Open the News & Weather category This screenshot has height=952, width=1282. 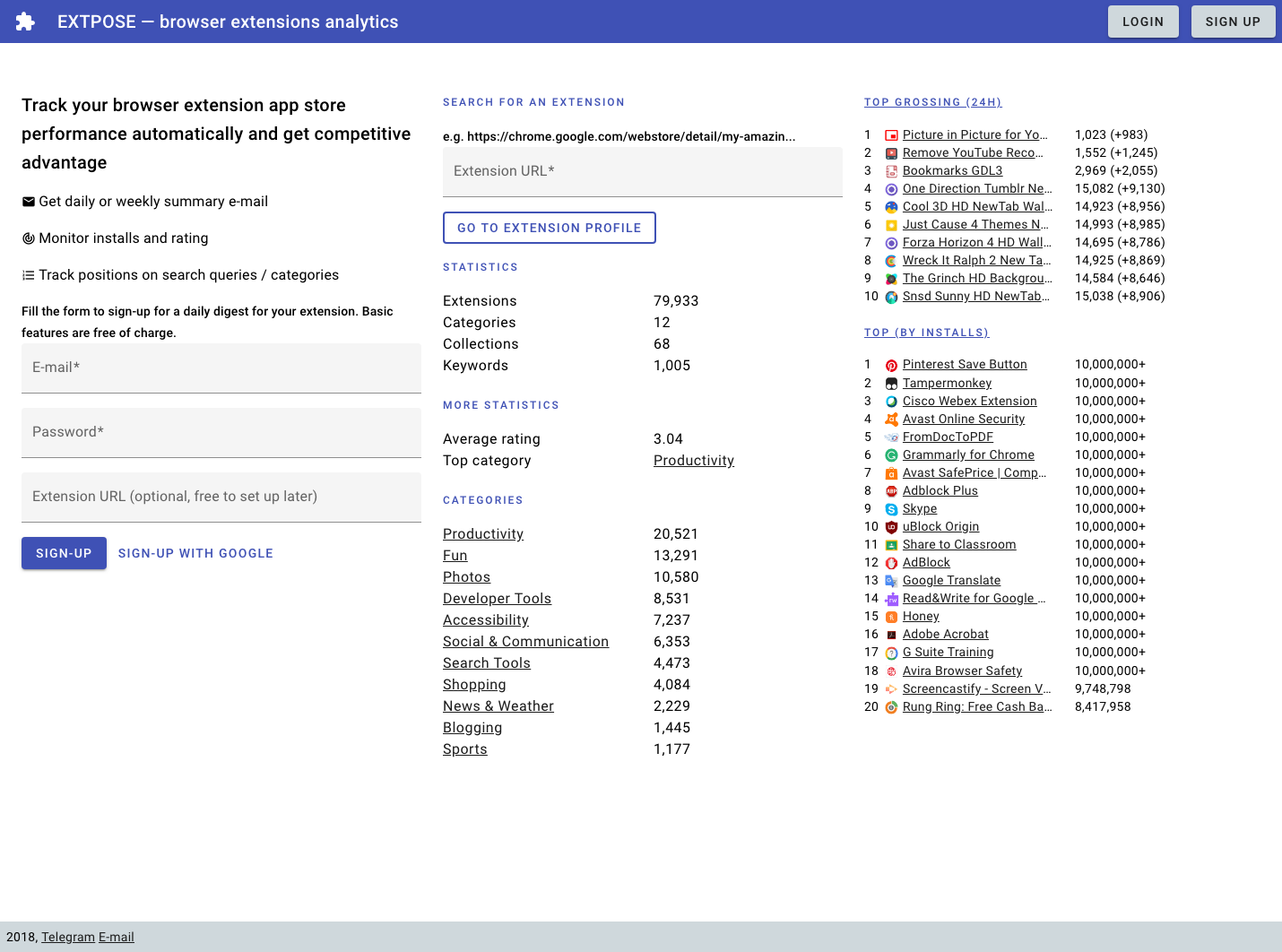pyautogui.click(x=498, y=706)
